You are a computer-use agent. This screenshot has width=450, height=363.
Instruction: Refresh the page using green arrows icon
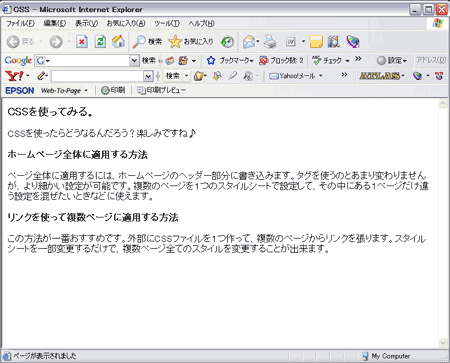pyautogui.click(x=100, y=42)
